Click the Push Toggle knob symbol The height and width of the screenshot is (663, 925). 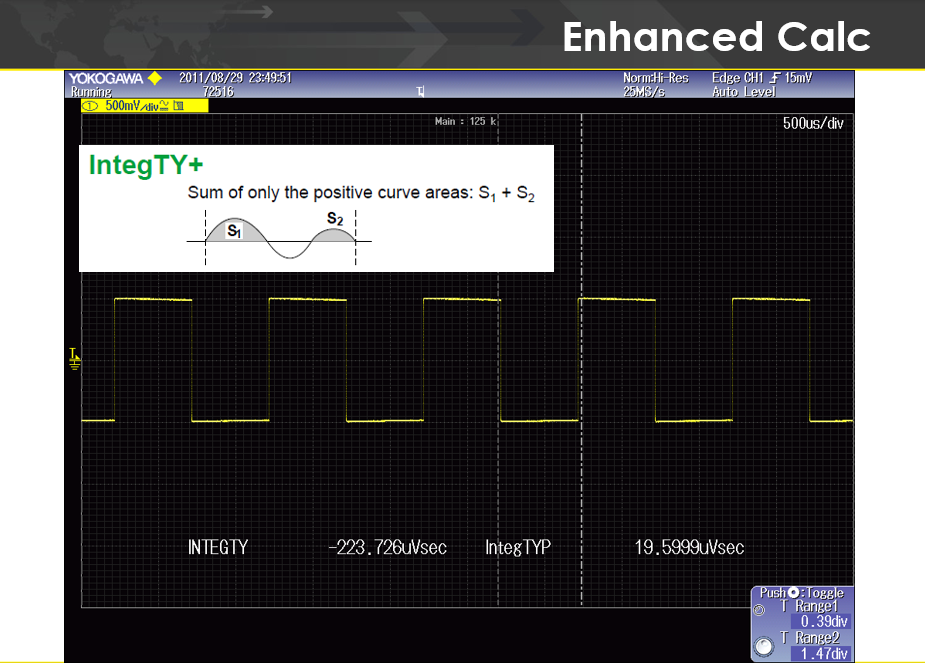(x=793, y=593)
